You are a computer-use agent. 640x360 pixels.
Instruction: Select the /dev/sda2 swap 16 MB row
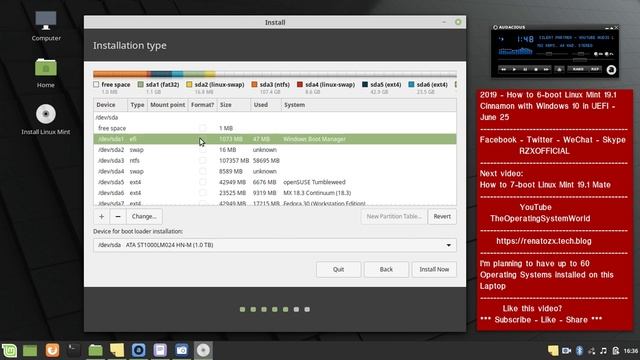[x=275, y=150]
